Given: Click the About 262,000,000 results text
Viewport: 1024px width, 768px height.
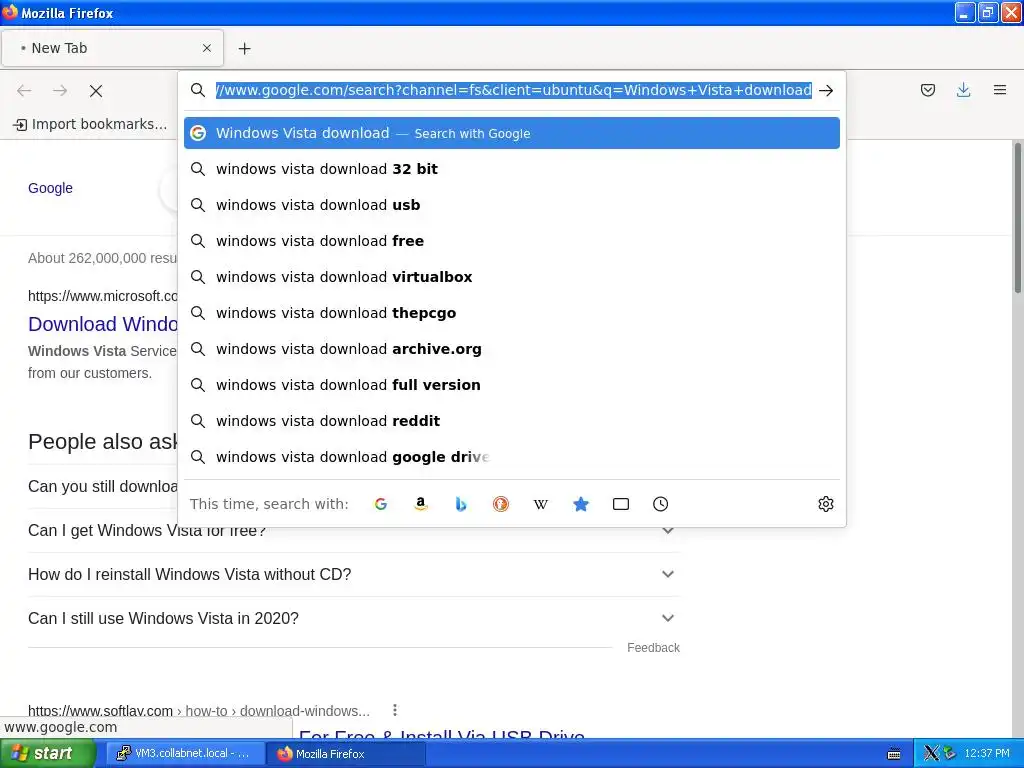Looking at the screenshot, I should click(x=103, y=258).
